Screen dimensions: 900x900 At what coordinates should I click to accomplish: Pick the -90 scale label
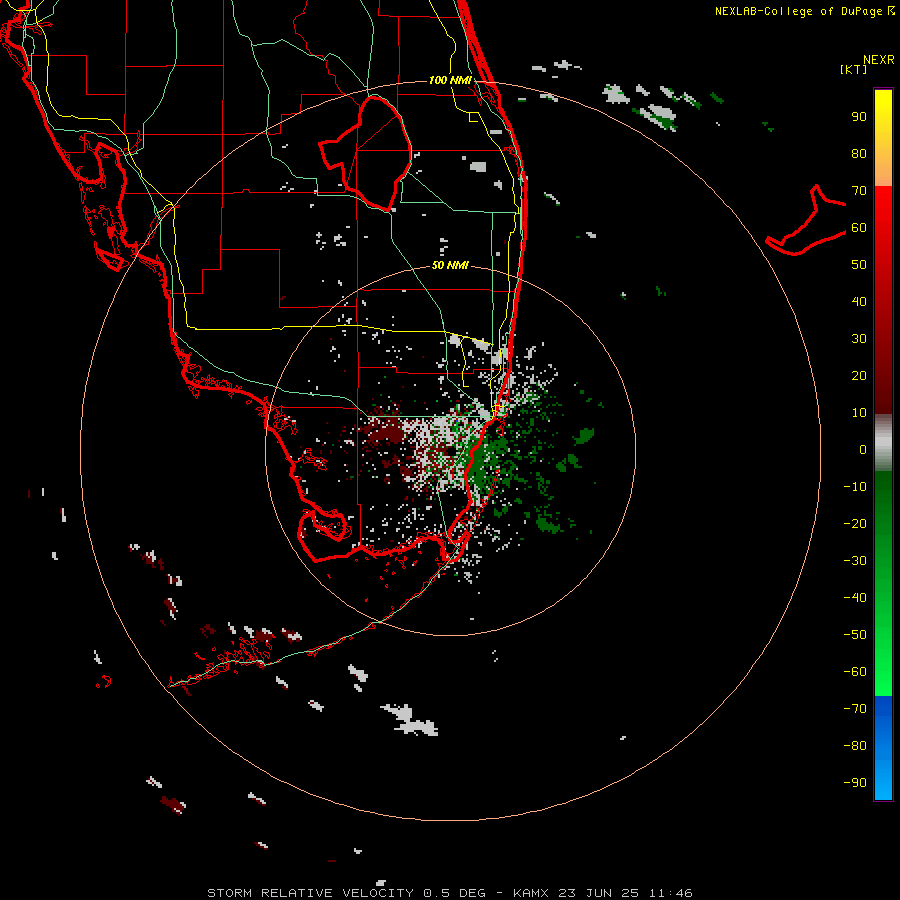[855, 783]
